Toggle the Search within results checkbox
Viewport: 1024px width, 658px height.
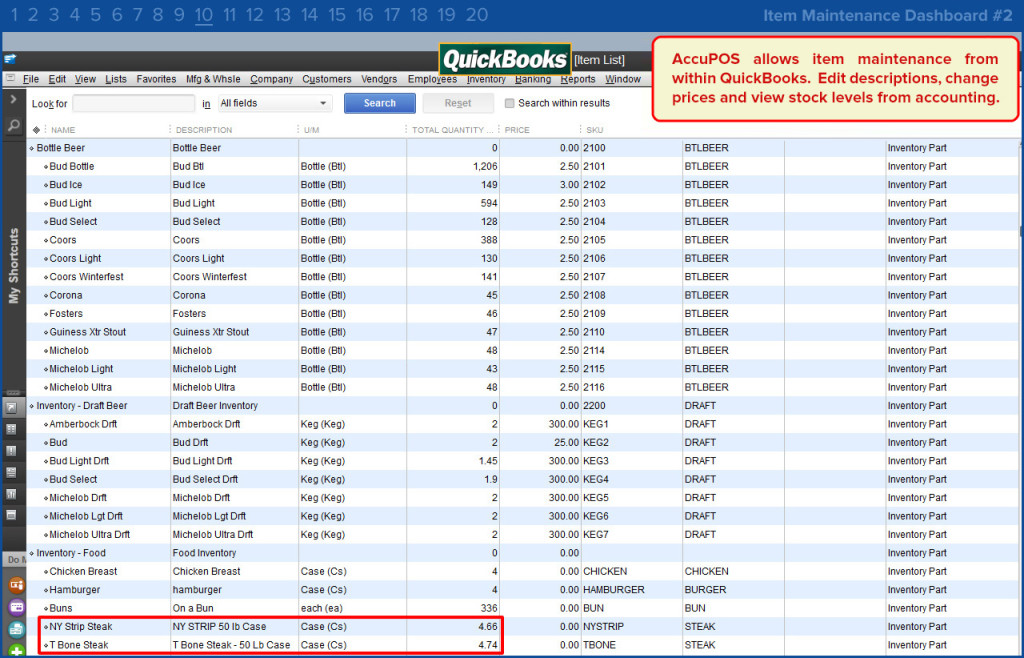click(x=509, y=103)
